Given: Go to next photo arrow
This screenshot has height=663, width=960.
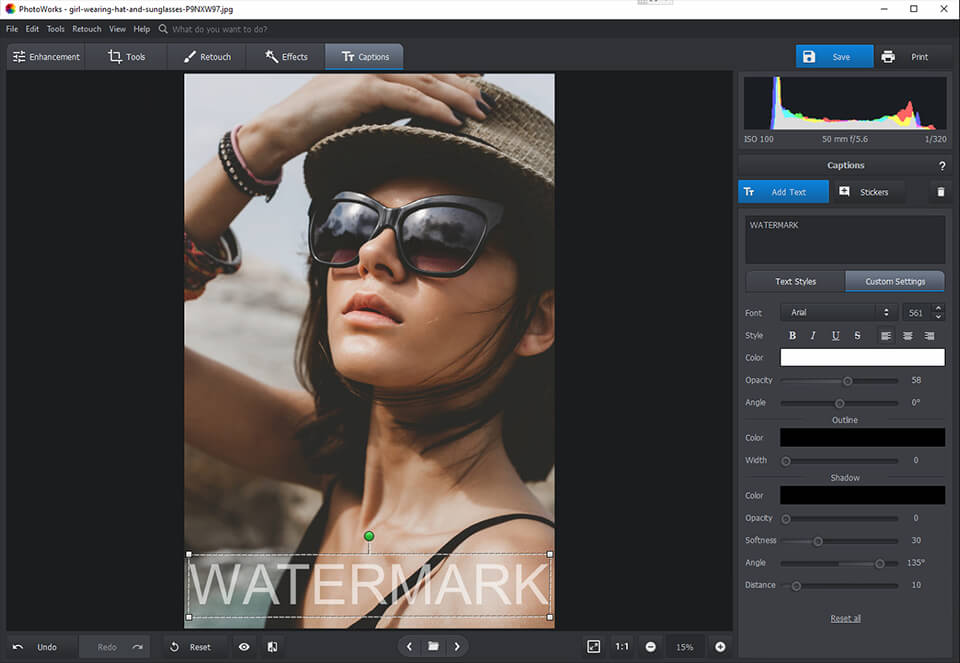Looking at the screenshot, I should pos(457,647).
